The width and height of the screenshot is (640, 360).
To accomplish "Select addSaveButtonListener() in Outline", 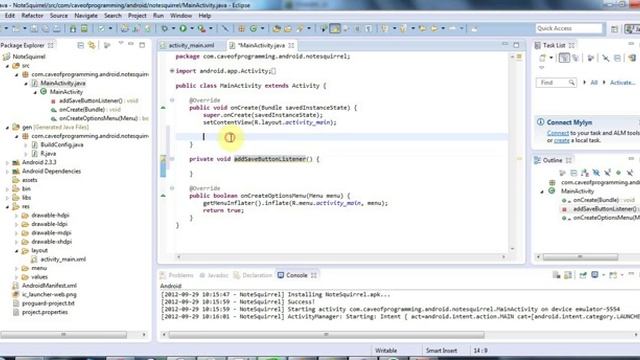I will click(x=604, y=209).
